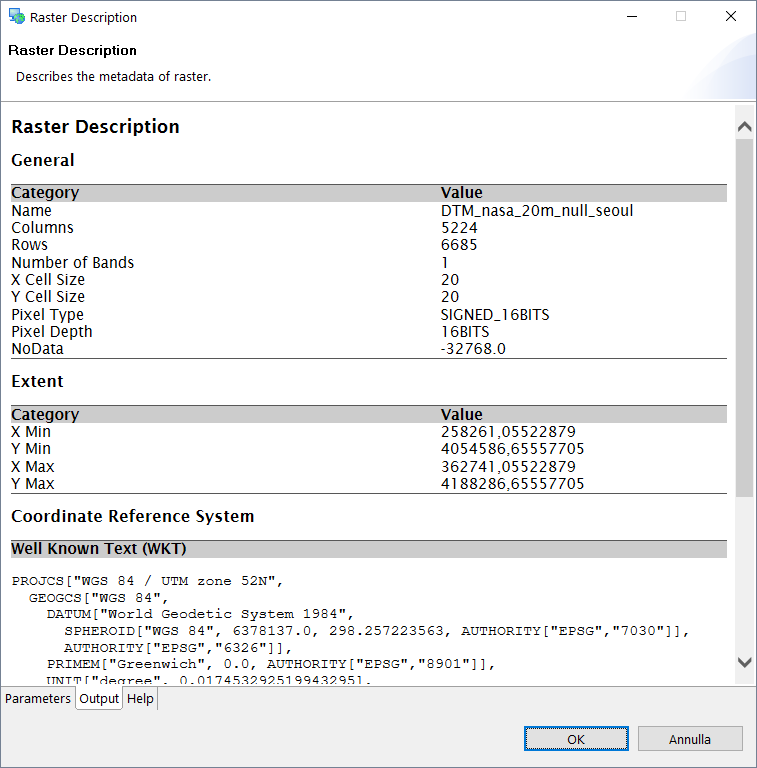Select the Output tab
Viewport: 757px width, 768px height.
(x=99, y=699)
